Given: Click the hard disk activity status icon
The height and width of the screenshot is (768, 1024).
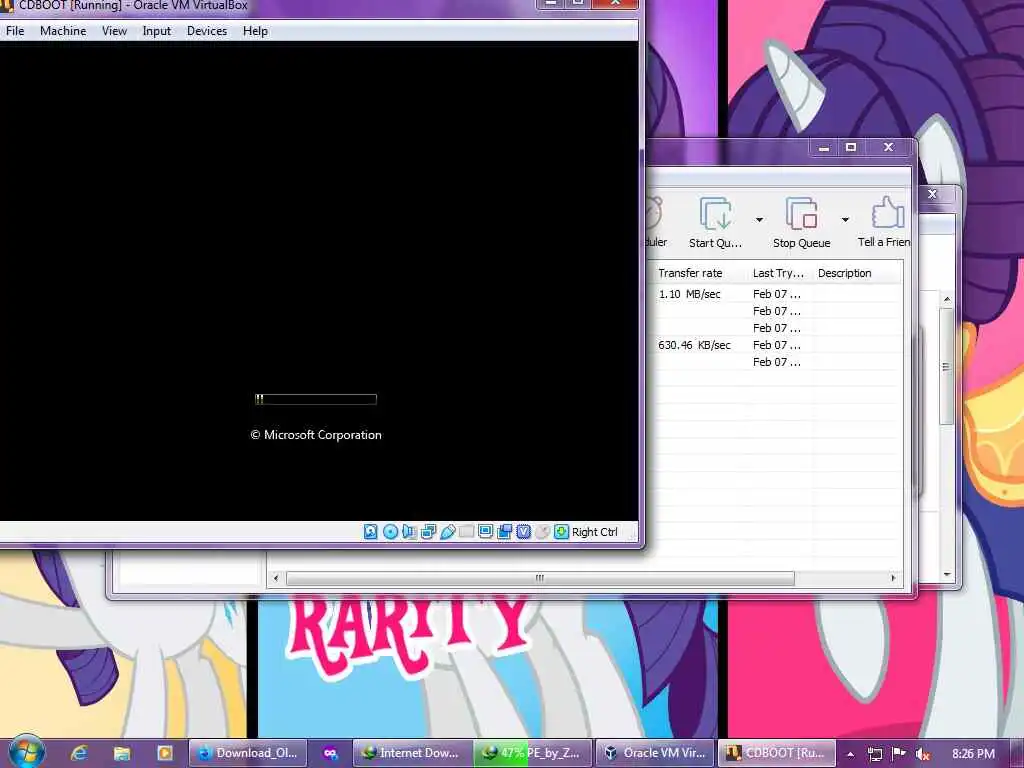Looking at the screenshot, I should (370, 532).
